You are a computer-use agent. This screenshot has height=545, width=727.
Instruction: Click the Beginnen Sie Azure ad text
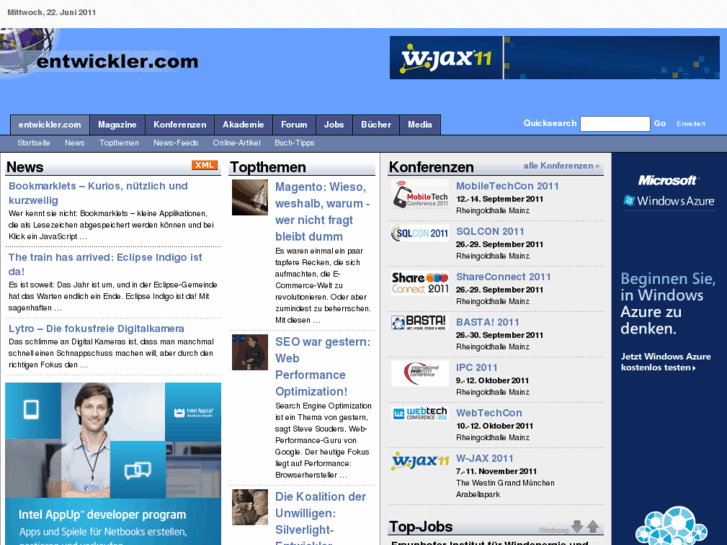668,303
